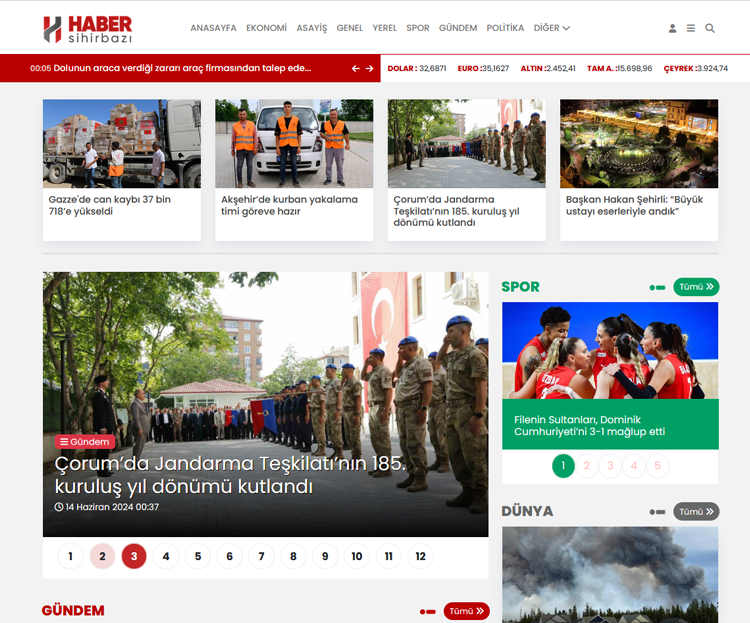Click the next headline arrow in ticker

369,68
